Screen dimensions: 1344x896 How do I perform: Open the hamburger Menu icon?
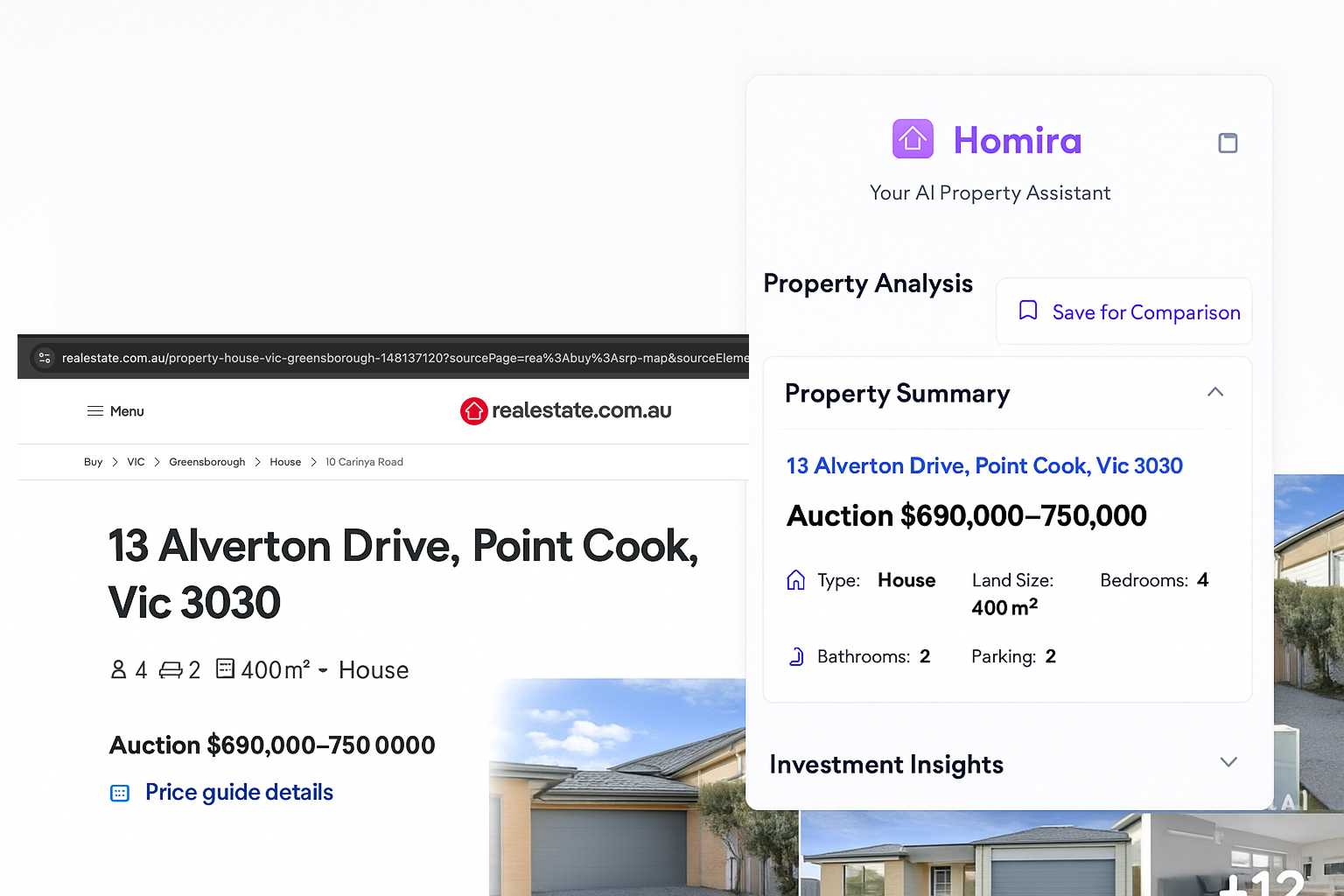click(95, 410)
